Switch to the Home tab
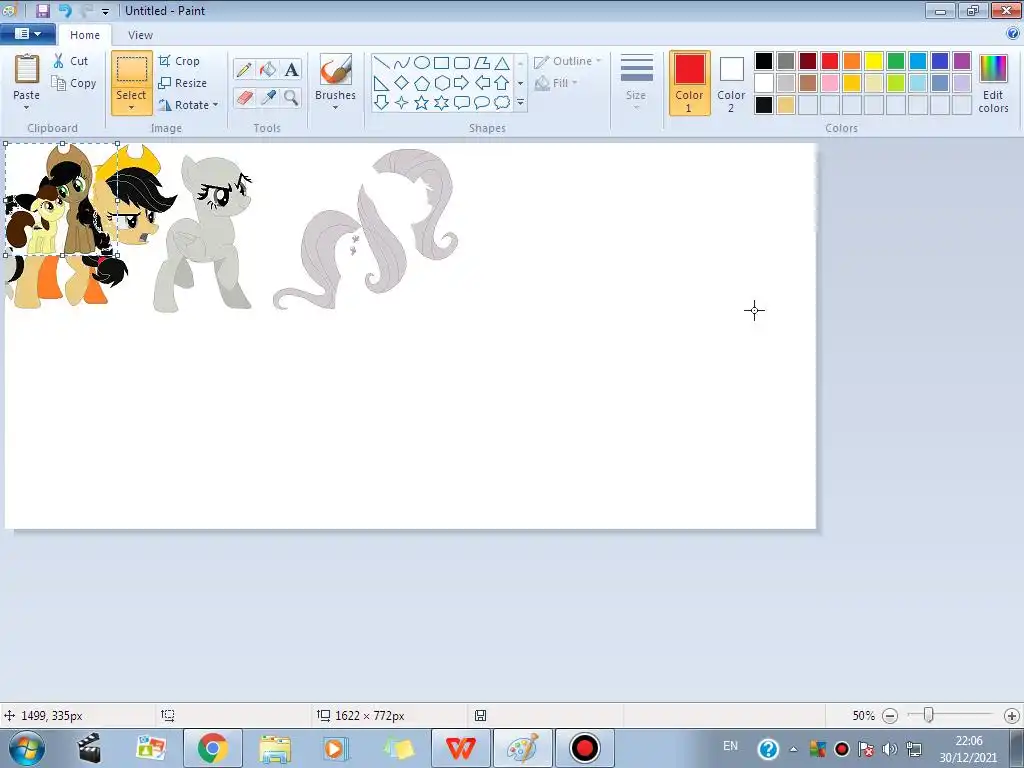Image resolution: width=1024 pixels, height=768 pixels. tap(85, 35)
